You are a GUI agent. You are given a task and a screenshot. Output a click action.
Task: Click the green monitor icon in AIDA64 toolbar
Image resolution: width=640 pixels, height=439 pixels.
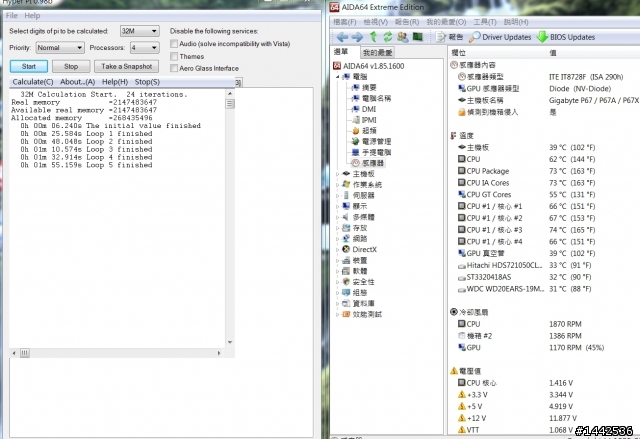[418, 37]
